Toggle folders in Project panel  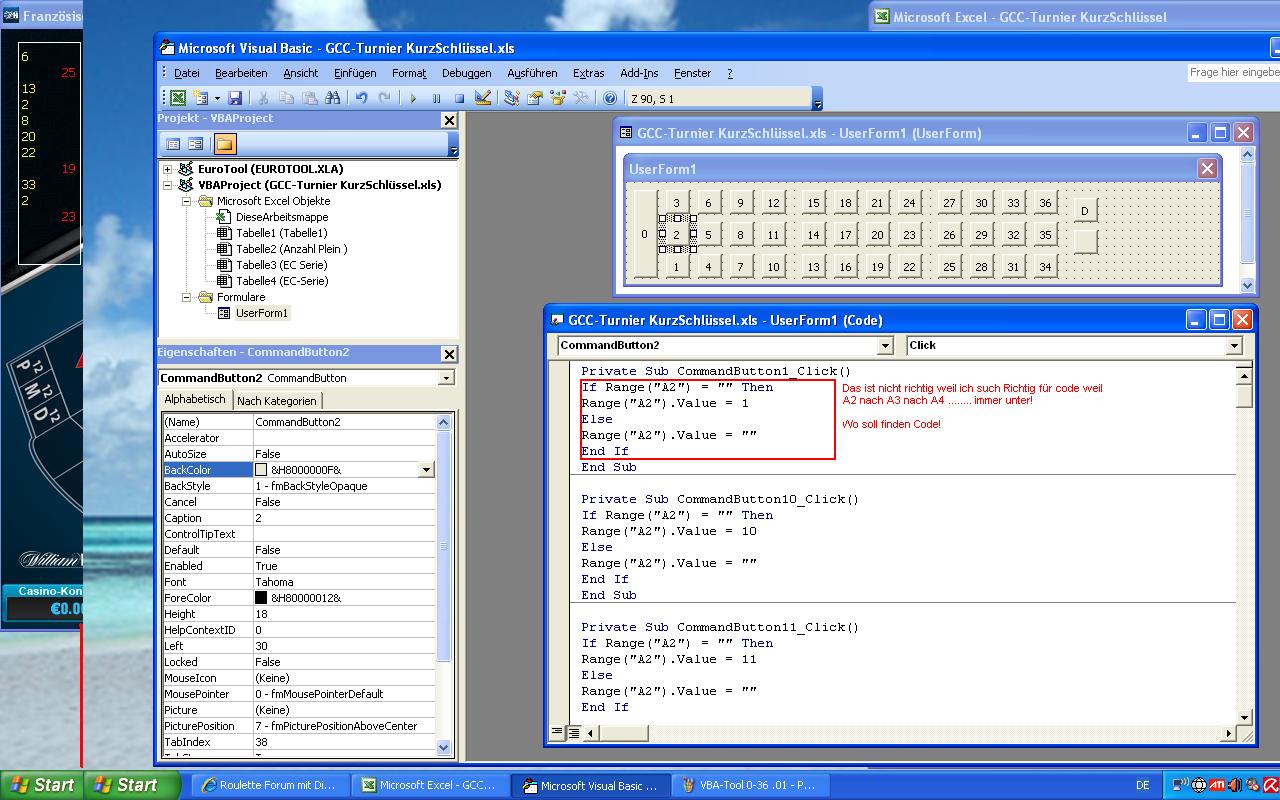[x=224, y=144]
